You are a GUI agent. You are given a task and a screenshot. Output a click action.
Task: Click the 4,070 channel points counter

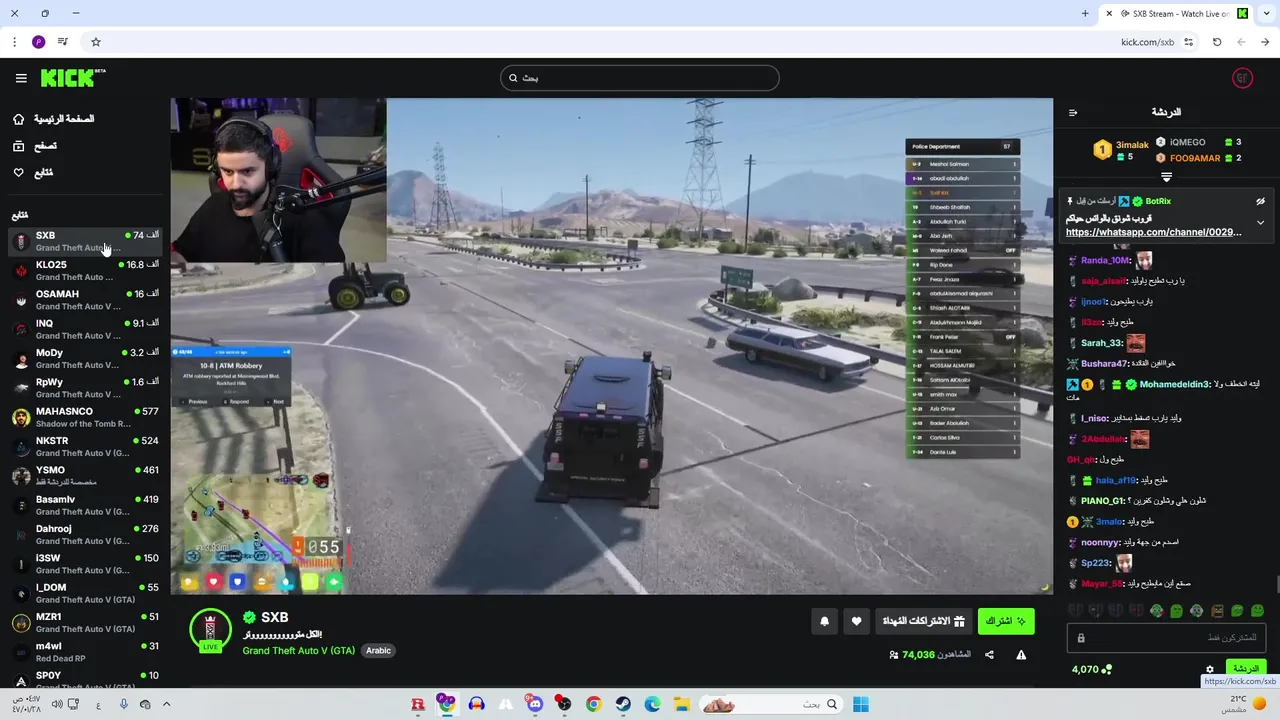click(1091, 669)
